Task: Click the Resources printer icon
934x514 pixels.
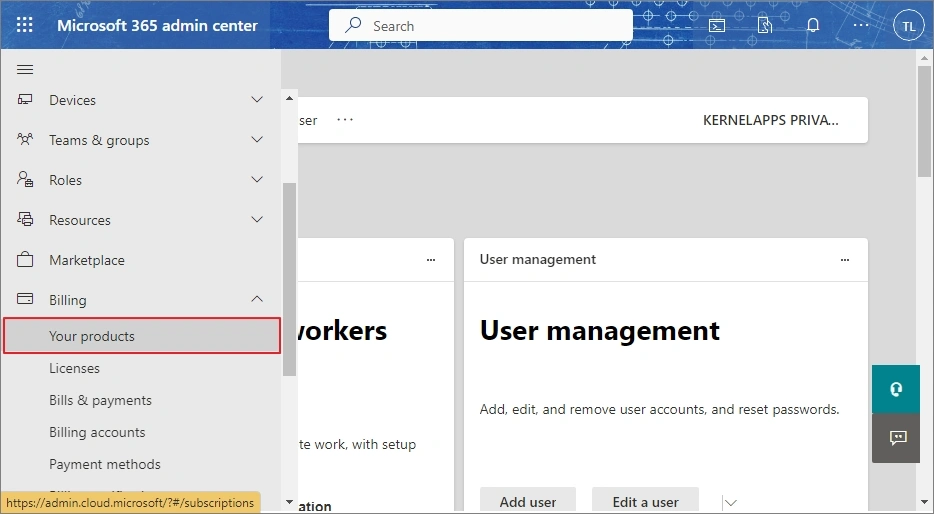Action: (x=25, y=219)
